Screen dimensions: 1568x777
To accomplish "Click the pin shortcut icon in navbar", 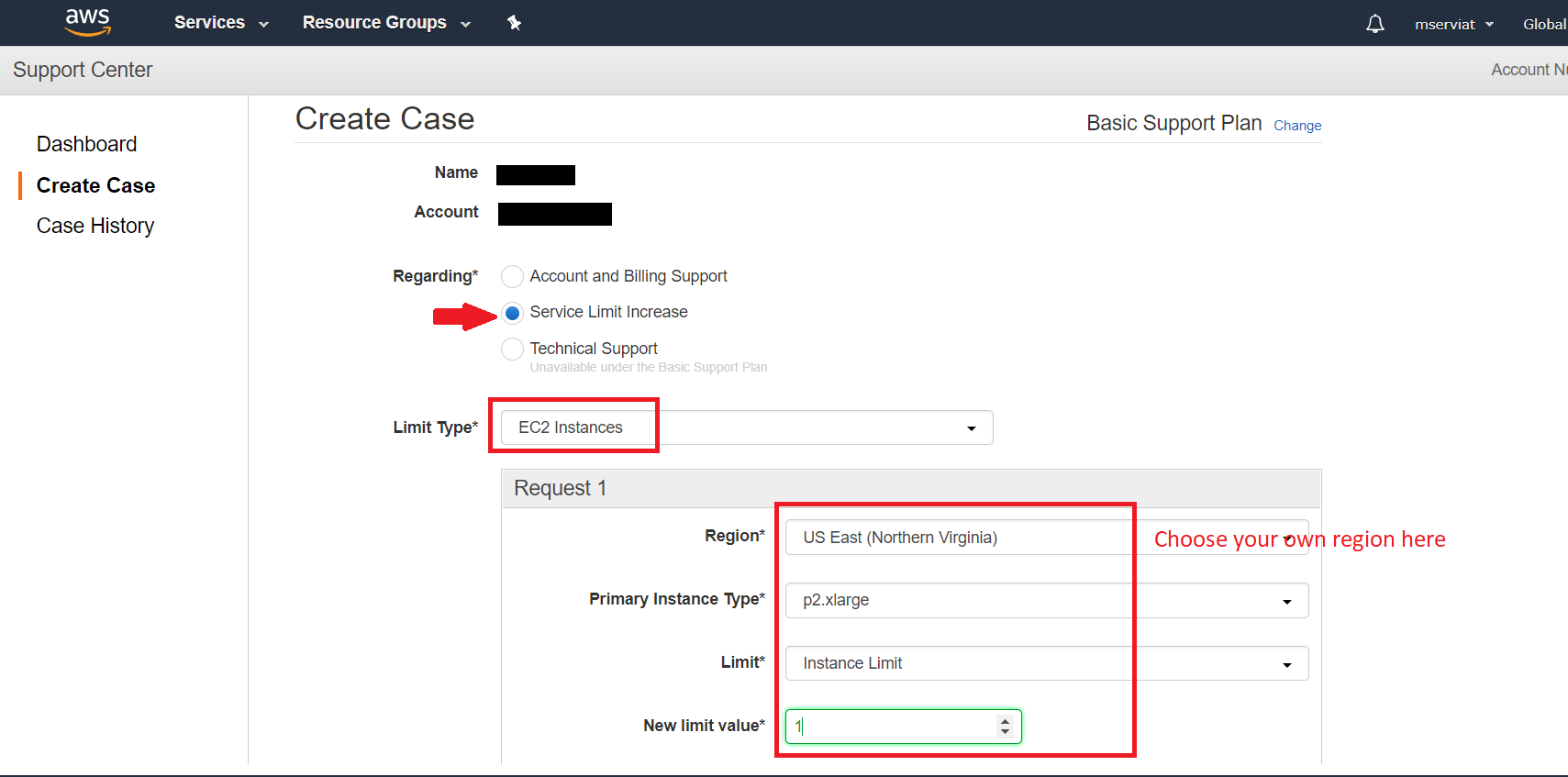I will [x=514, y=23].
